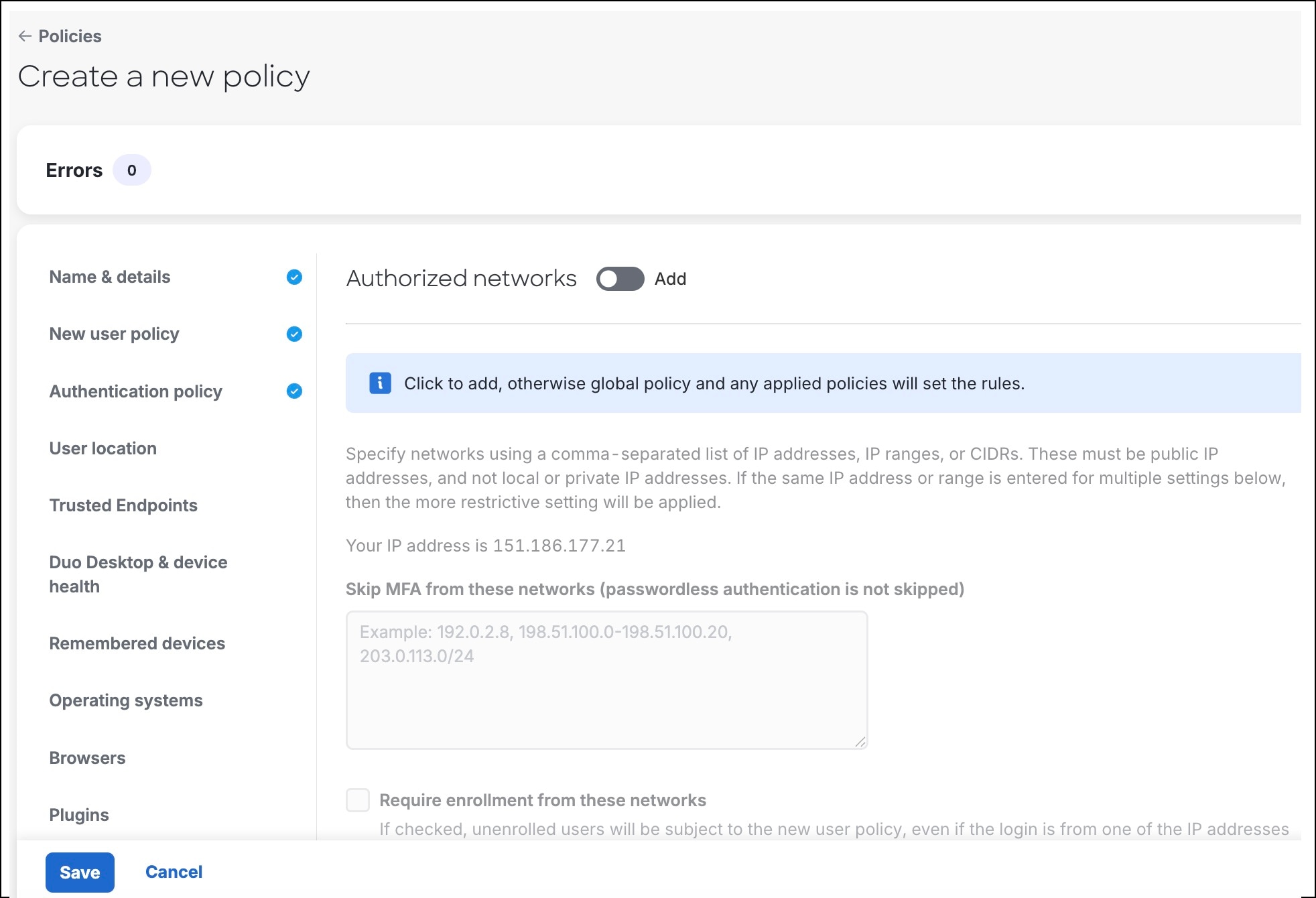Screen dimensions: 1316x898
Task: Cancel creating the policy
Action: point(174,872)
